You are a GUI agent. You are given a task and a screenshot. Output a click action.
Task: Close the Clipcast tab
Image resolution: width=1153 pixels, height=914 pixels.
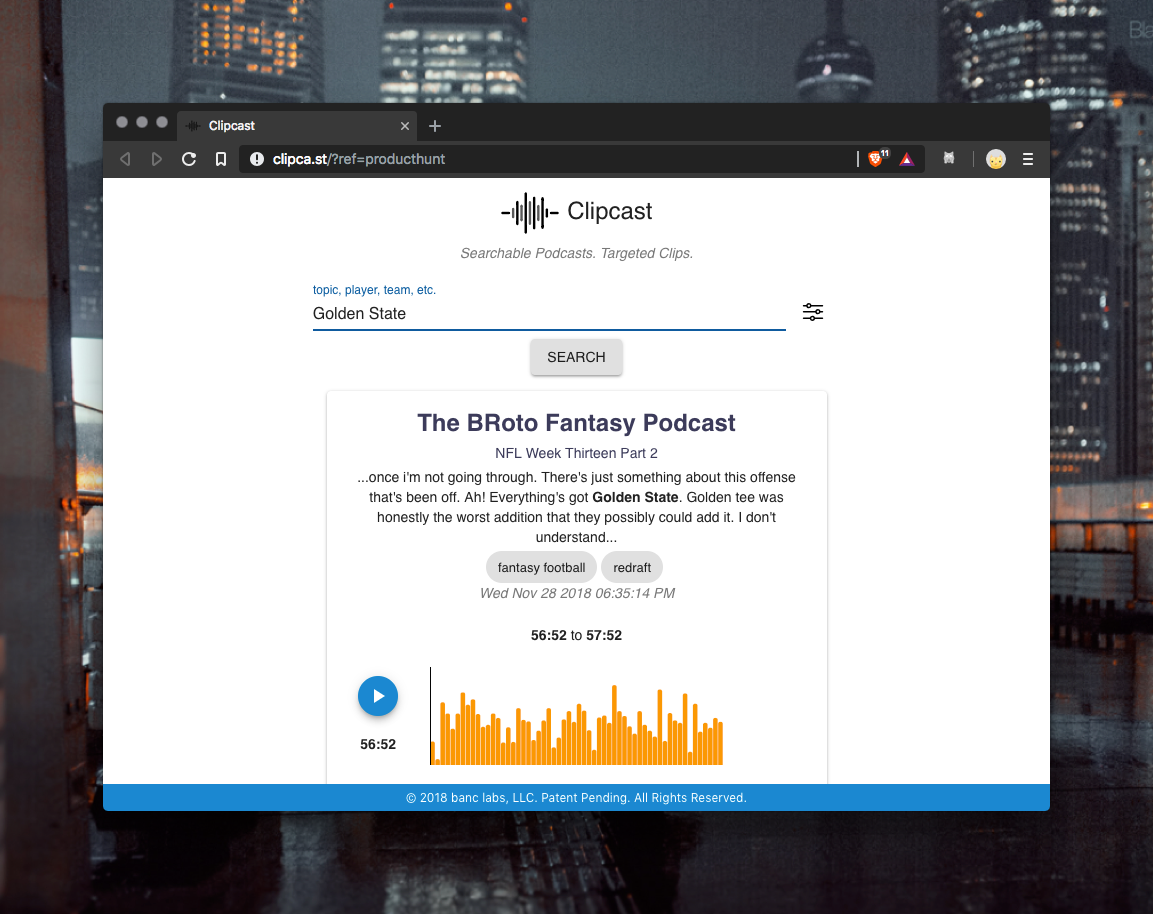404,126
